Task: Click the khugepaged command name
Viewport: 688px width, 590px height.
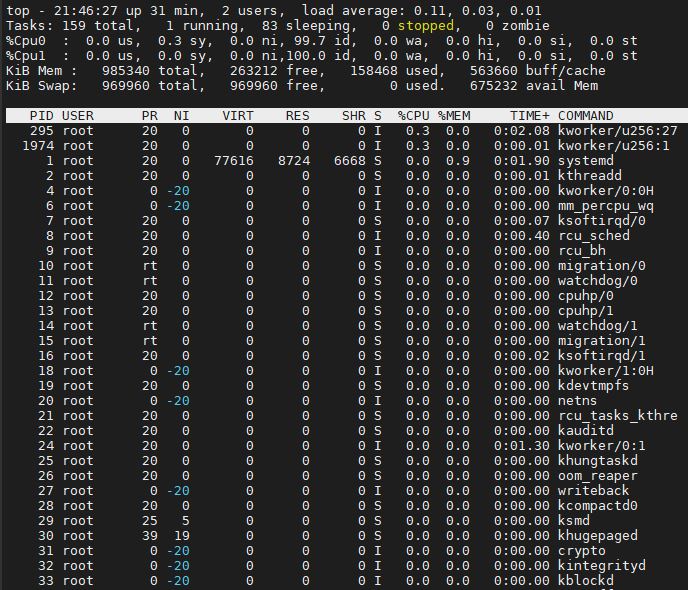Action: 598,536
